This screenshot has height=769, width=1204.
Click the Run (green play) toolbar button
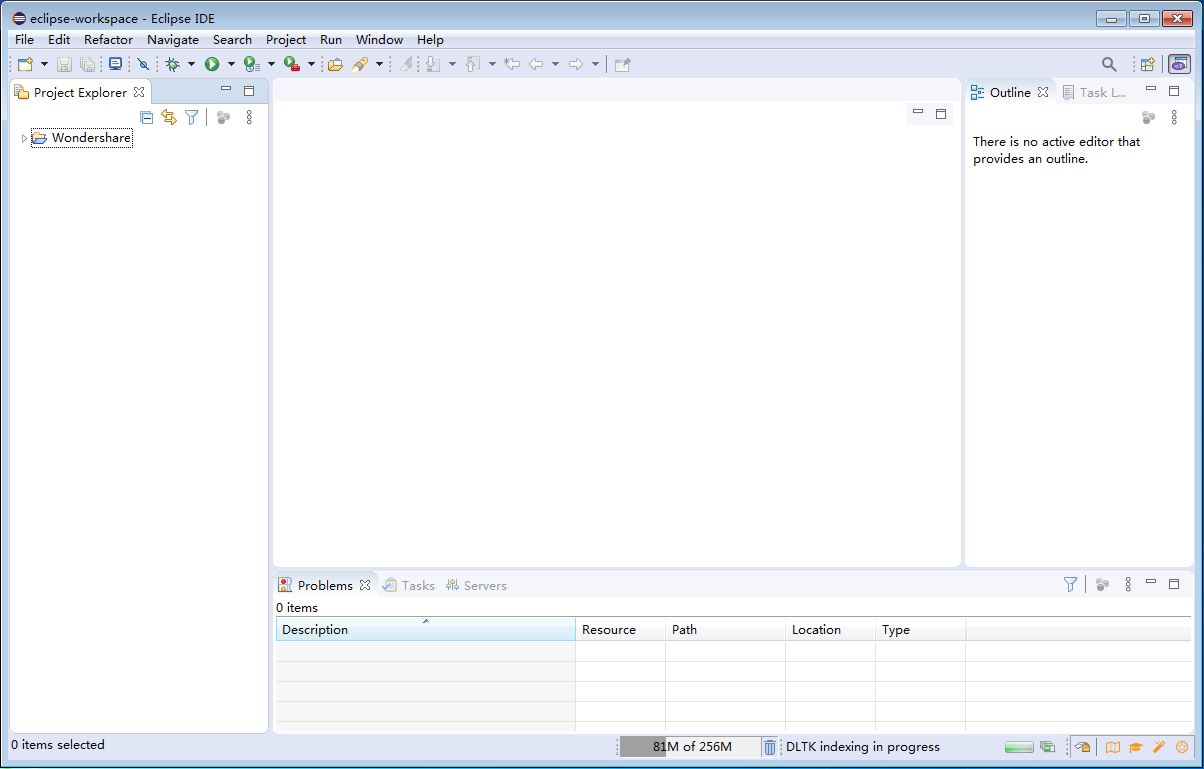(212, 64)
